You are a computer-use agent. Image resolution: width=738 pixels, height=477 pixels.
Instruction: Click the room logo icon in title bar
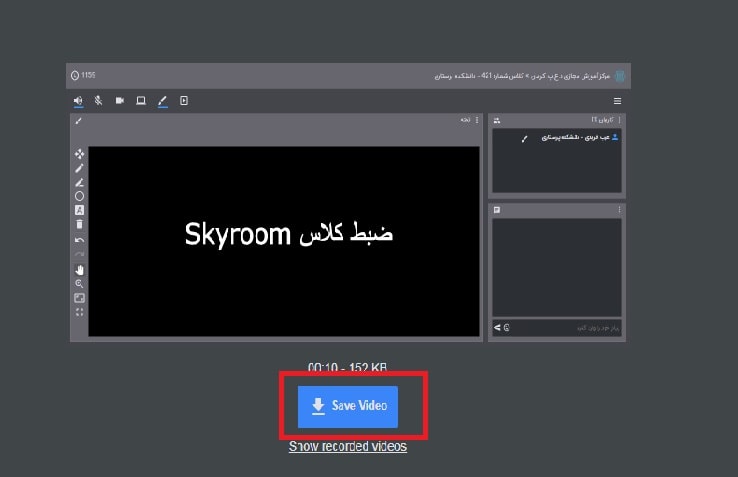(x=620, y=76)
